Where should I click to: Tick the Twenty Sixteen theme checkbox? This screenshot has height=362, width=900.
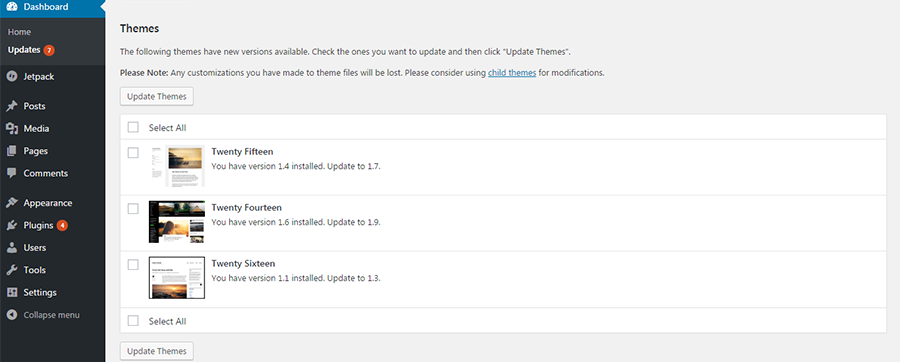click(133, 264)
